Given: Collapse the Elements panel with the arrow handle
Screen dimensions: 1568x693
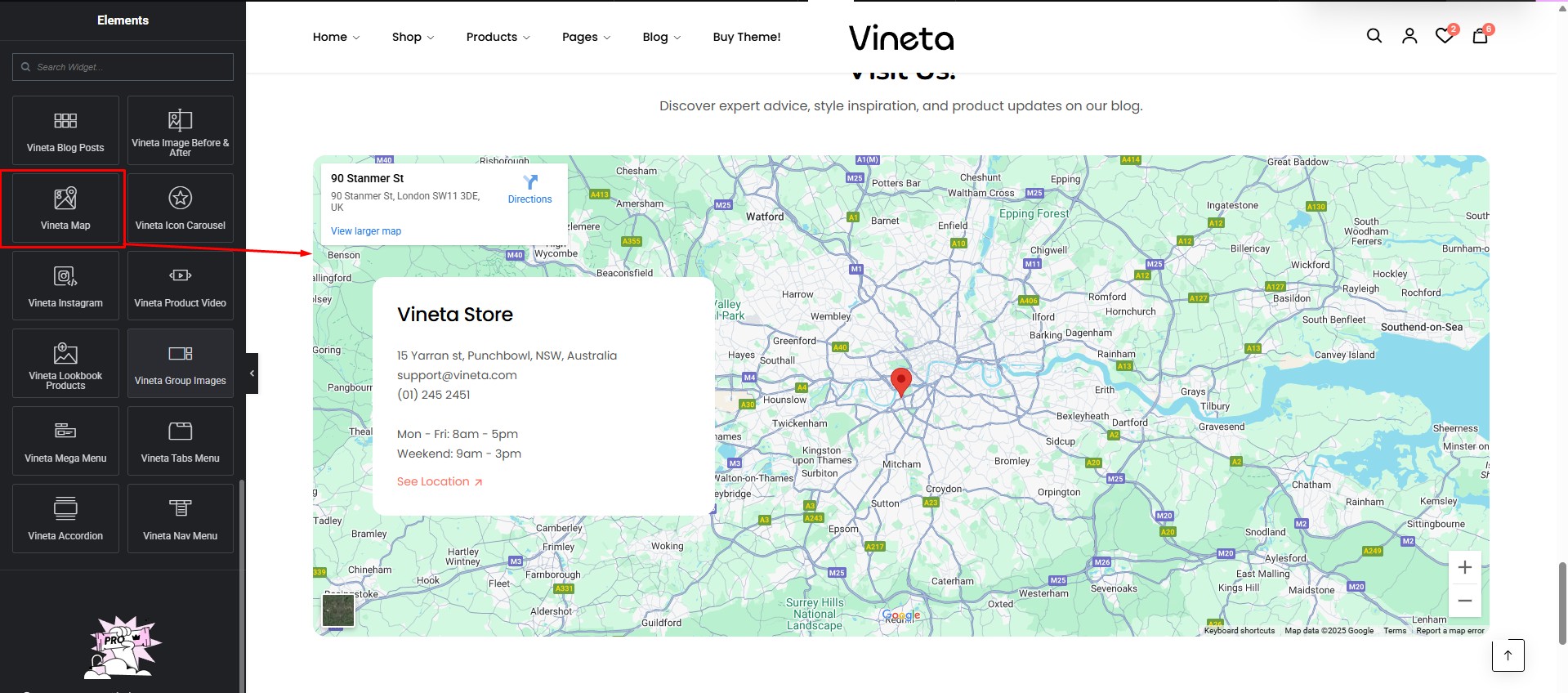Looking at the screenshot, I should 252,373.
